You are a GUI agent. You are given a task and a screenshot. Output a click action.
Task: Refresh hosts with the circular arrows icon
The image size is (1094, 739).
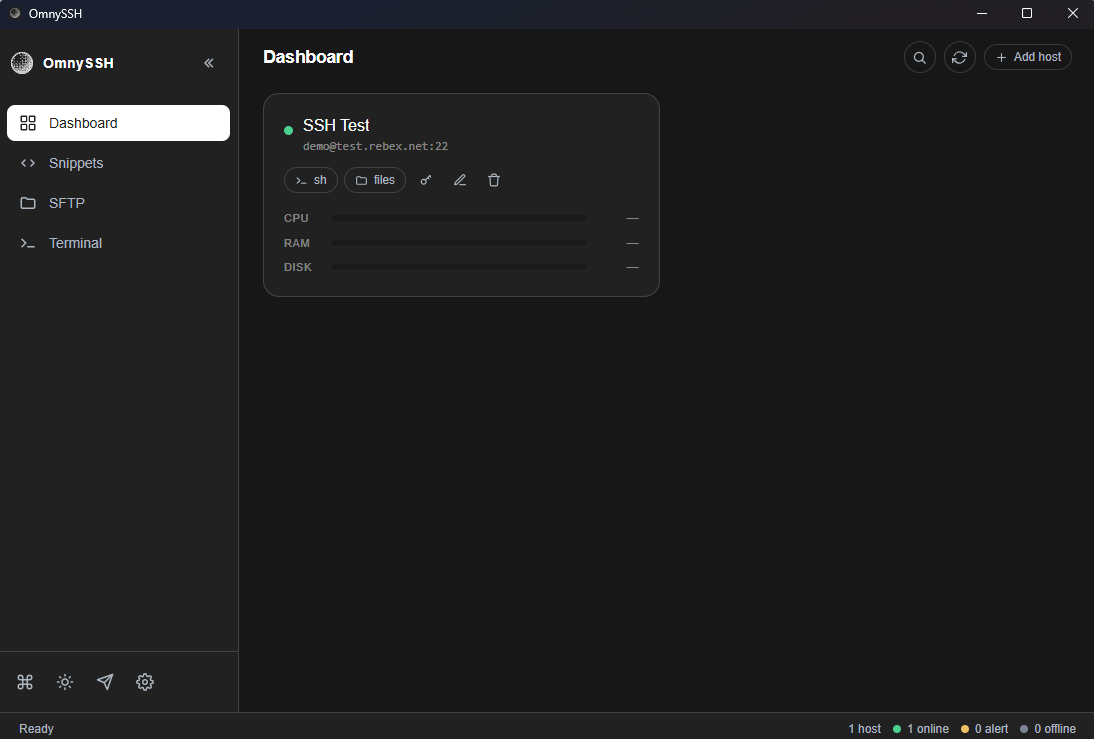[959, 57]
